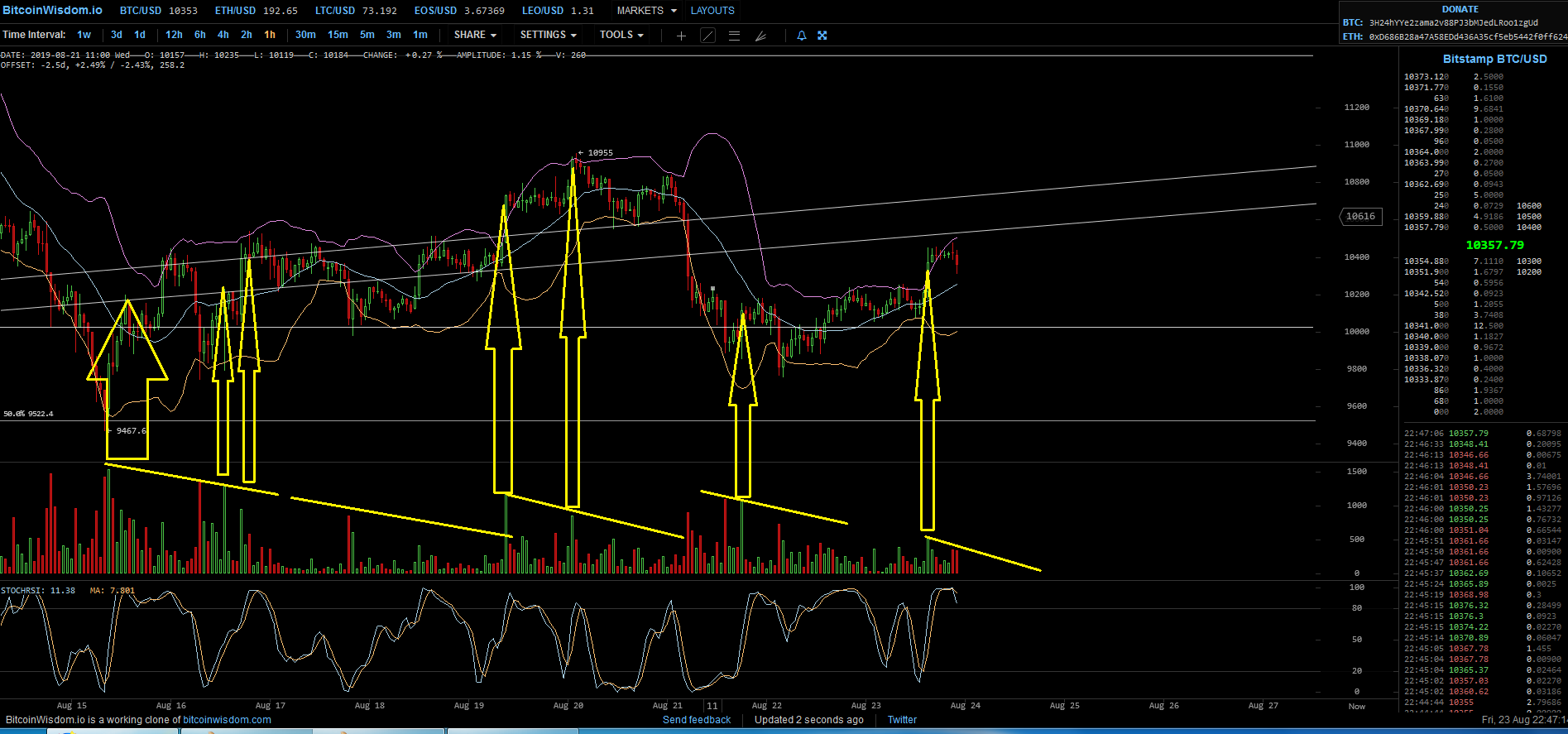The width and height of the screenshot is (1568, 734).
Task: Go to the BitcoinWisdom.io home logo
Action: click(x=52, y=10)
